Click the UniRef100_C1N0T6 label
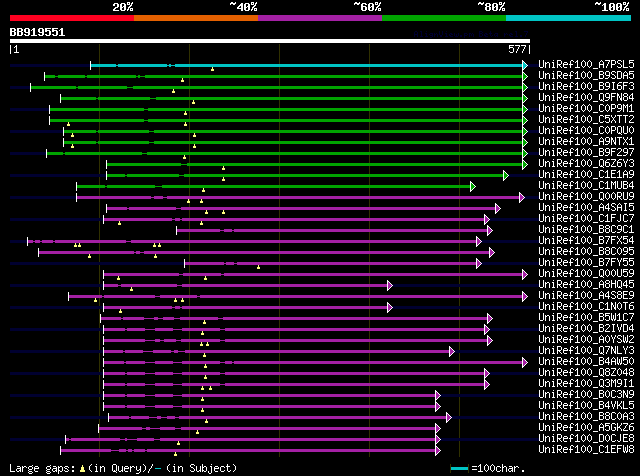Screen dimensions: 640x476 (x=586, y=307)
